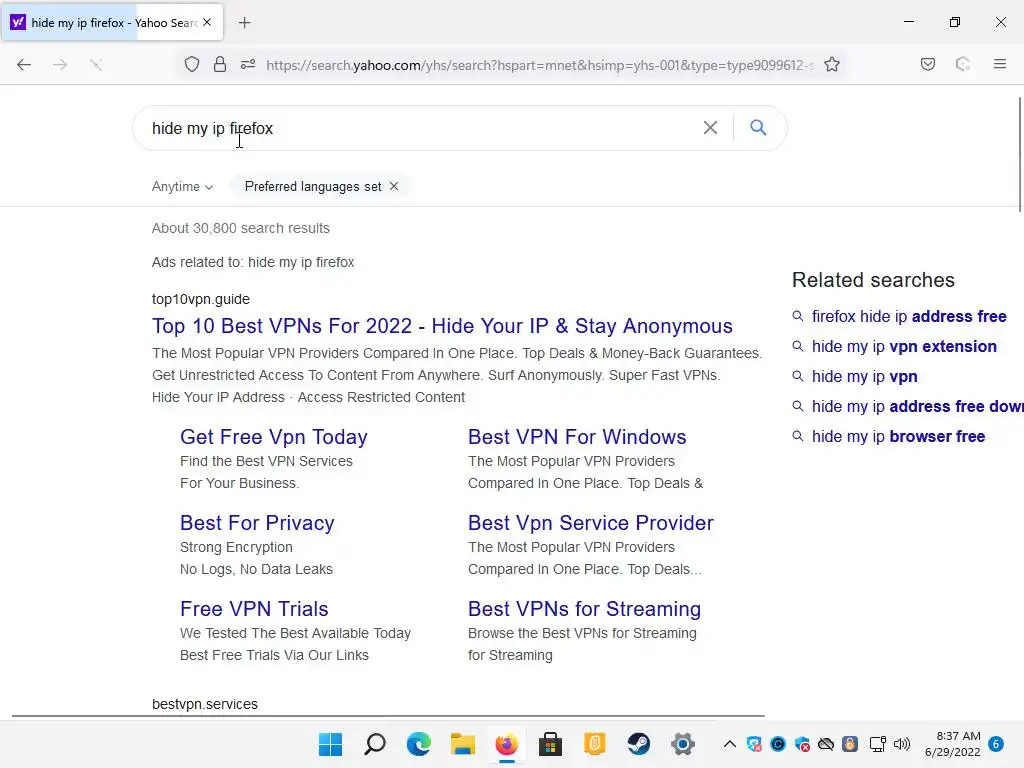This screenshot has height=768, width=1024.
Task: Open Settings gear from taskbar
Action: pos(682,744)
